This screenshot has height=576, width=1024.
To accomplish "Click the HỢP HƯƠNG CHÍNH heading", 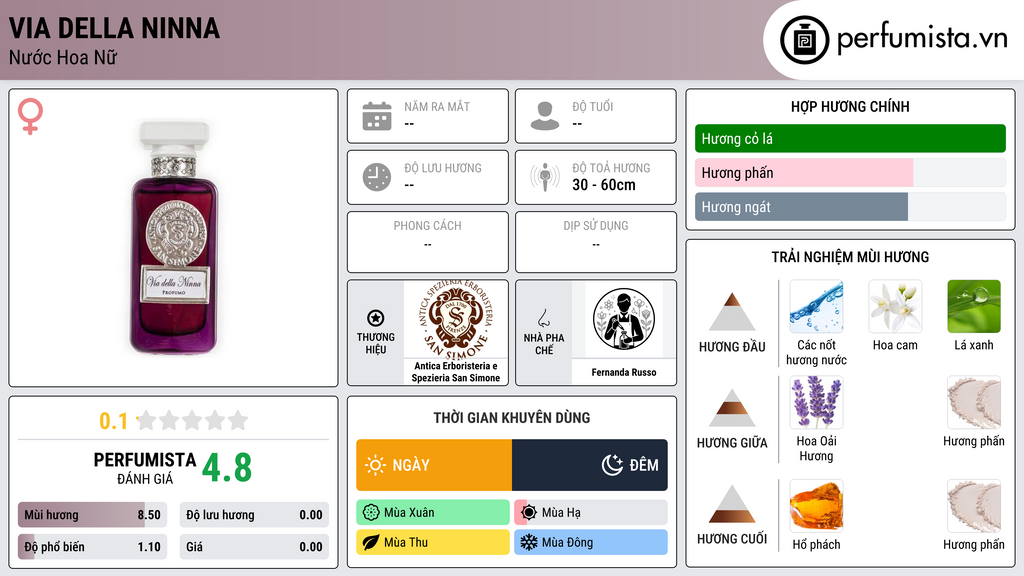I will point(850,106).
